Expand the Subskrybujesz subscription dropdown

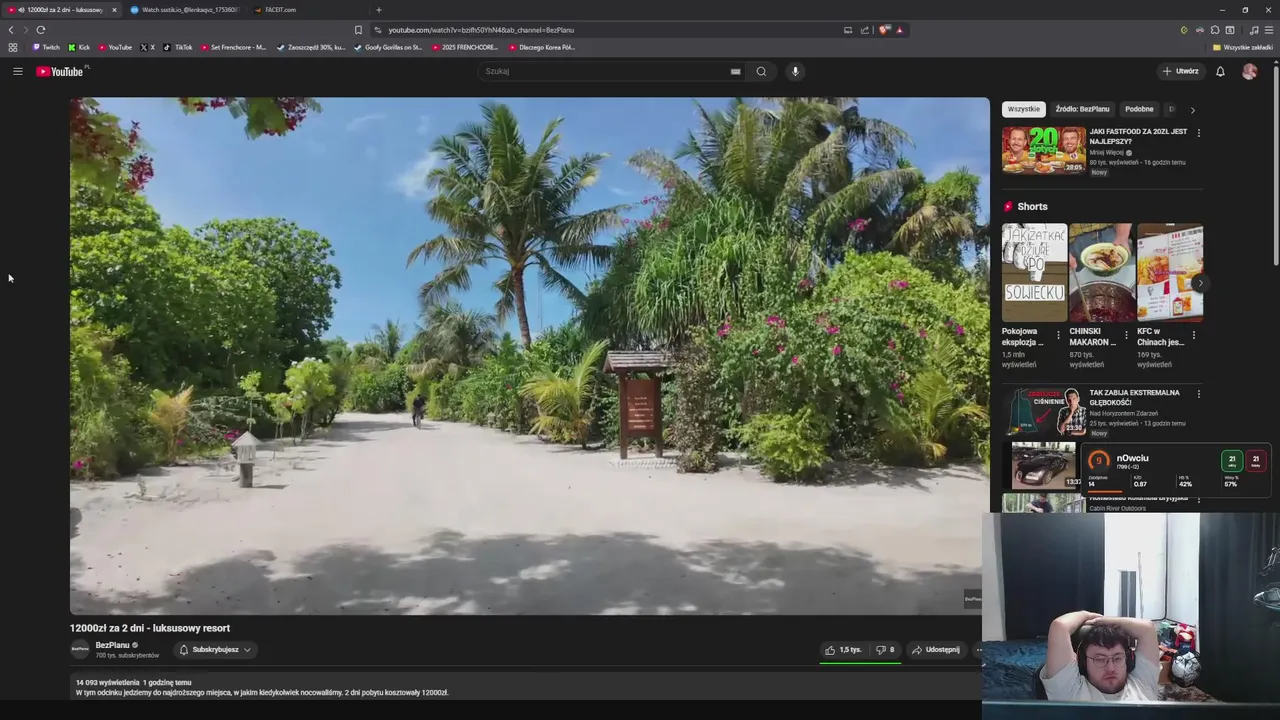click(214, 650)
